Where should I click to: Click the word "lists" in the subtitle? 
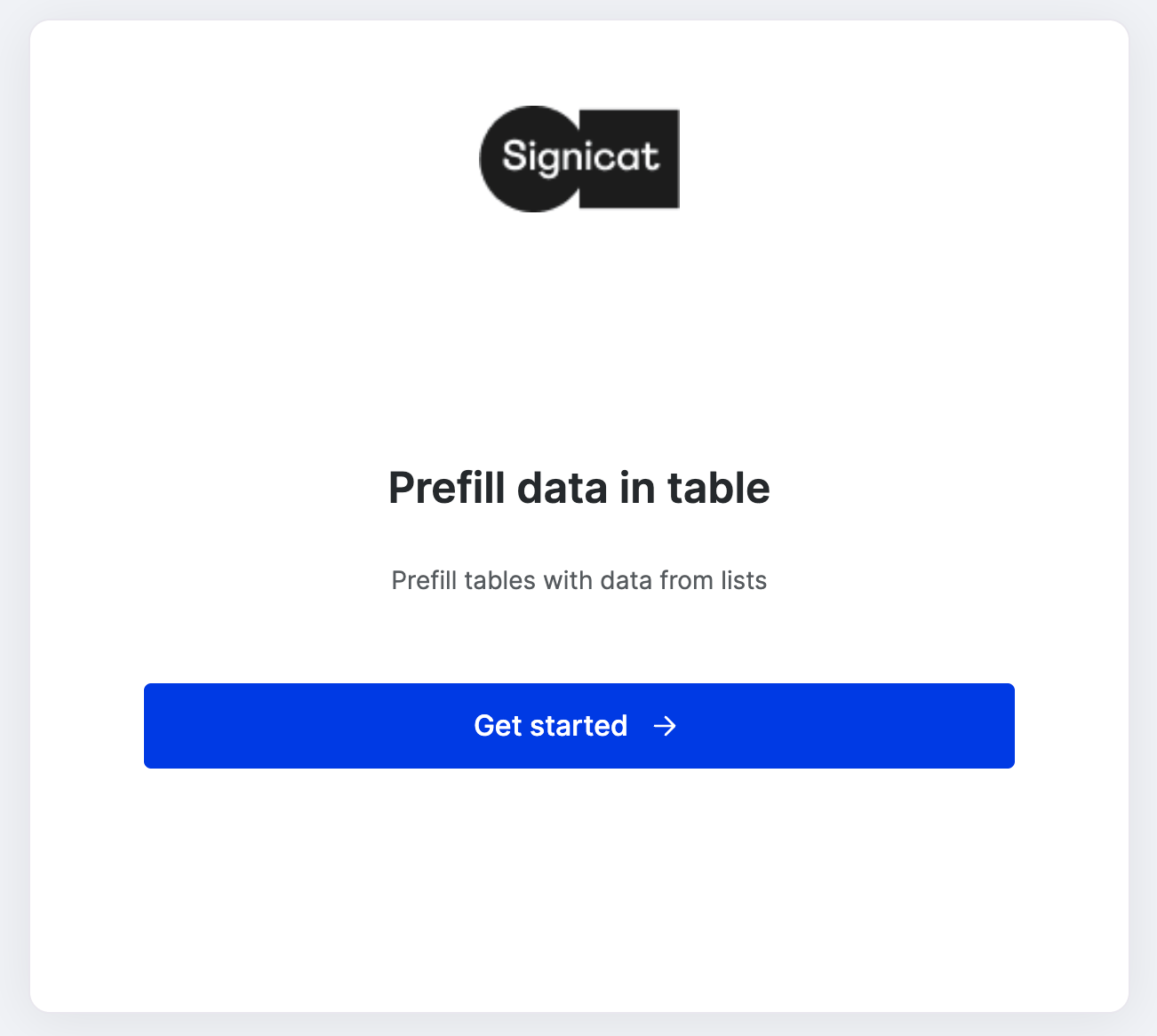[744, 580]
